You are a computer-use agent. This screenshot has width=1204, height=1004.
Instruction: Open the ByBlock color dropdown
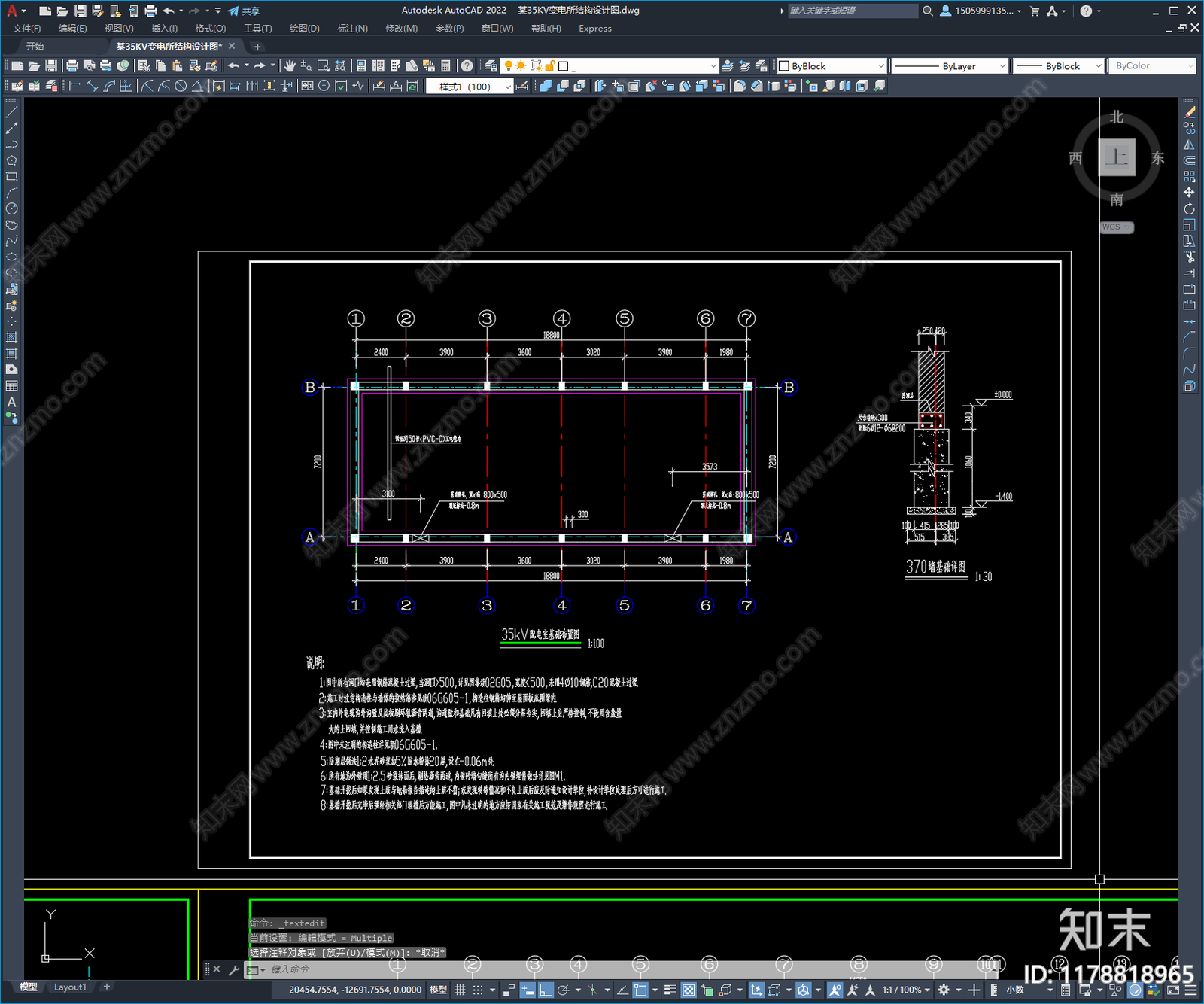point(832,66)
